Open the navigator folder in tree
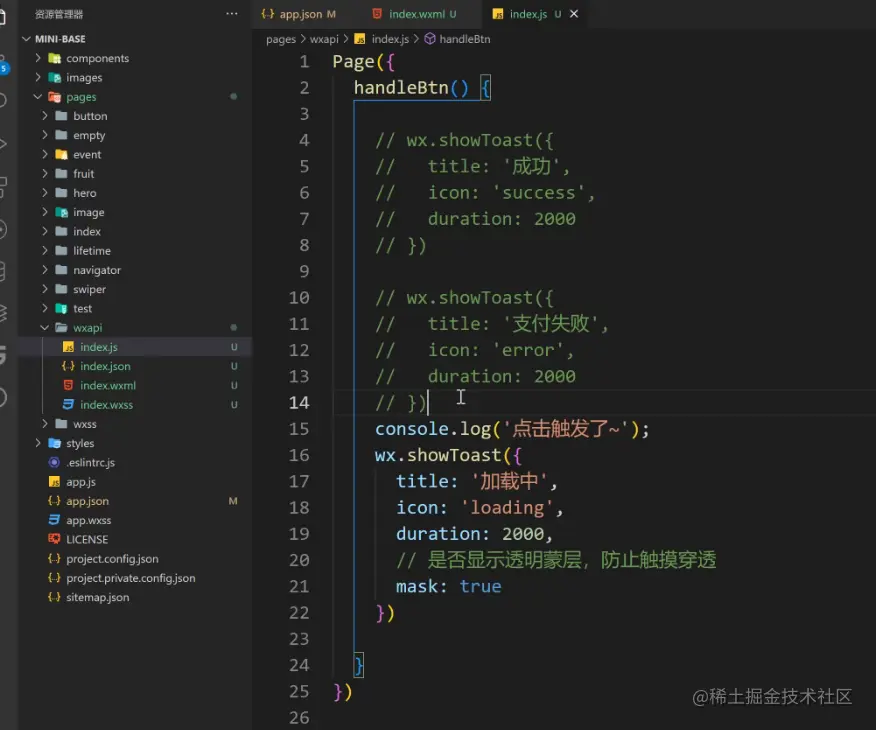 97,270
